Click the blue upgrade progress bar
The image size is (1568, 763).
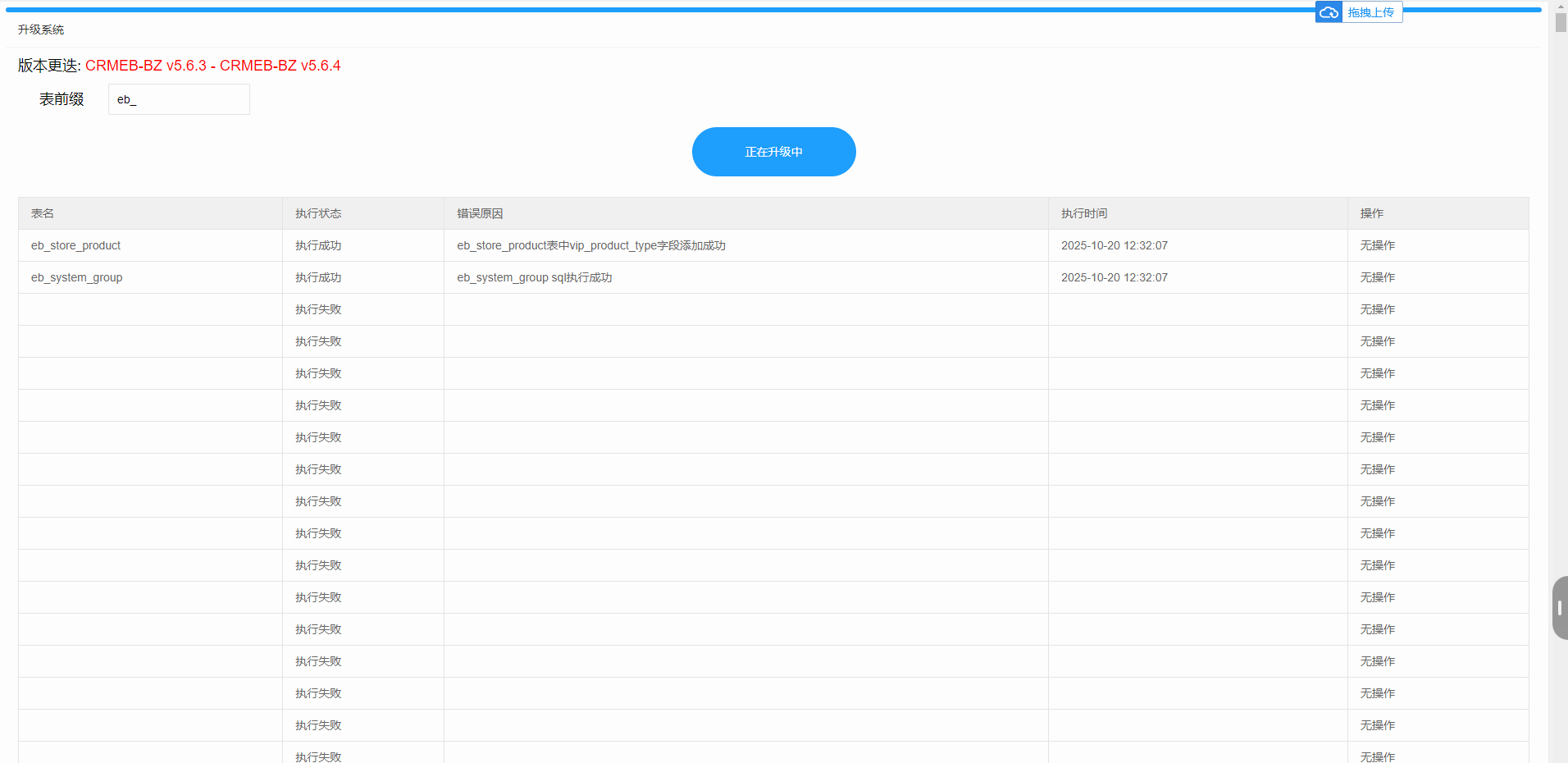pyautogui.click(x=656, y=10)
